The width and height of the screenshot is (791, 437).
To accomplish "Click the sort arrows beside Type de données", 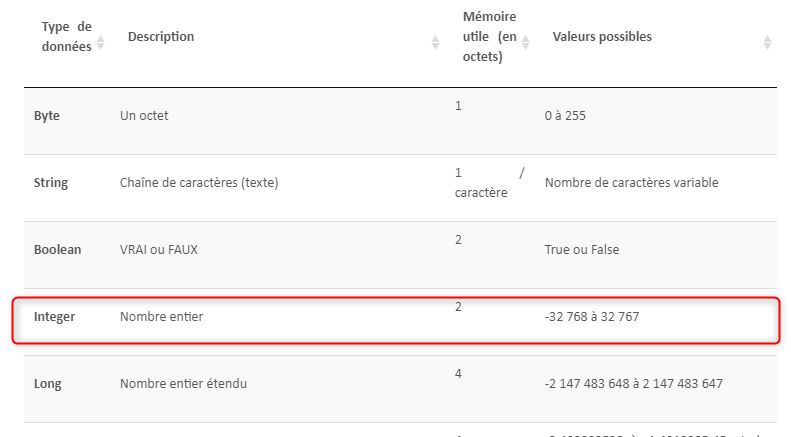I will pyautogui.click(x=100, y=43).
